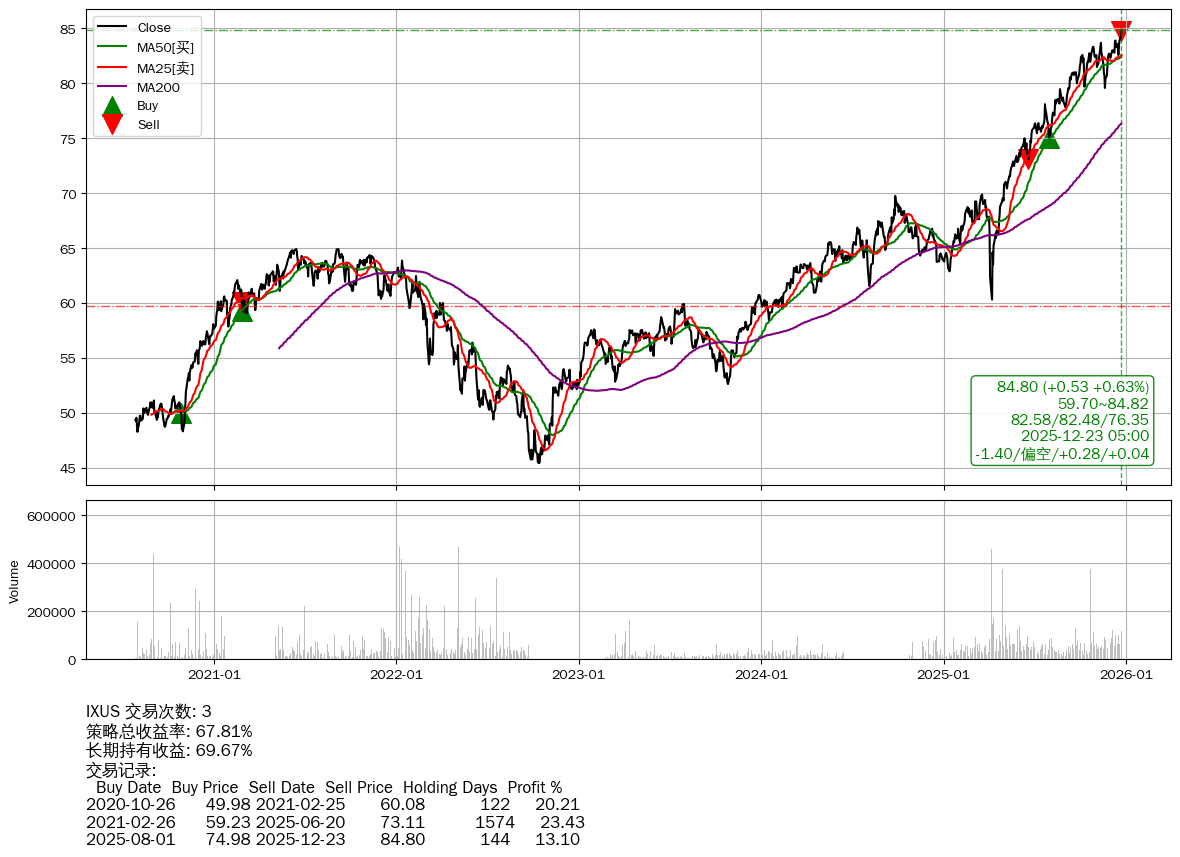Click the black Close line sample in legend
The image size is (1180, 857).
[113, 28]
